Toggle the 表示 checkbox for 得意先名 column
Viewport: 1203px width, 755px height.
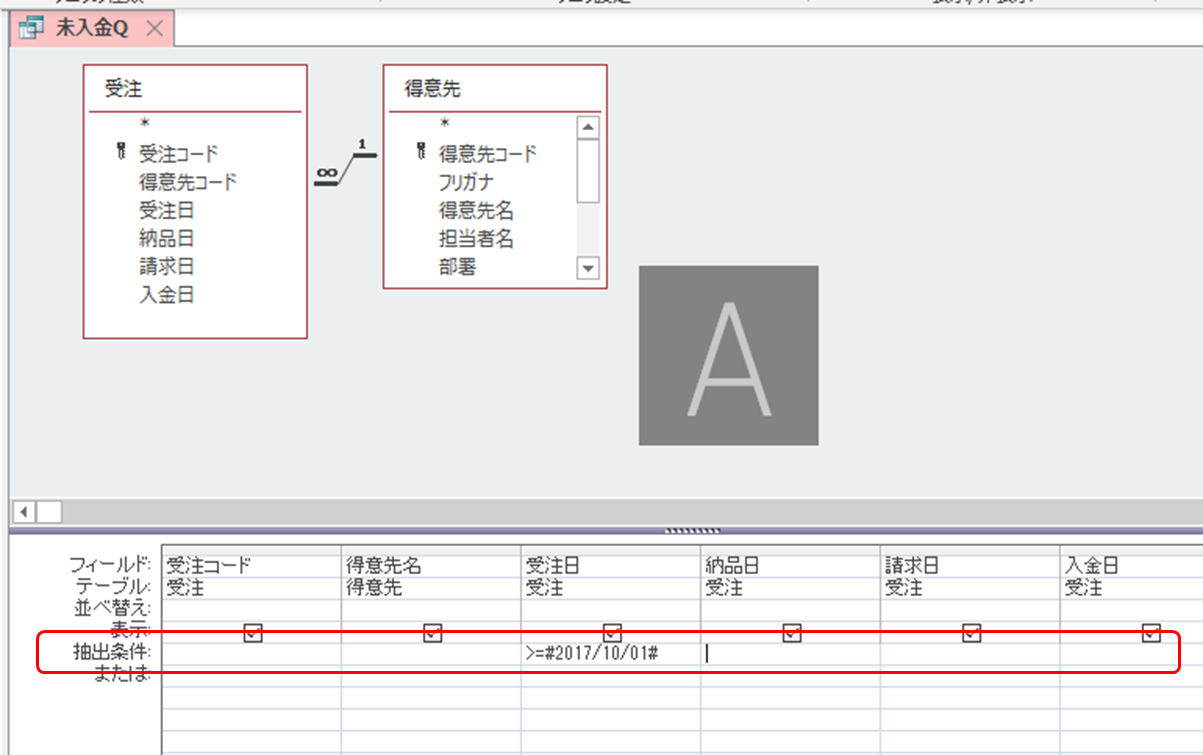tap(433, 632)
